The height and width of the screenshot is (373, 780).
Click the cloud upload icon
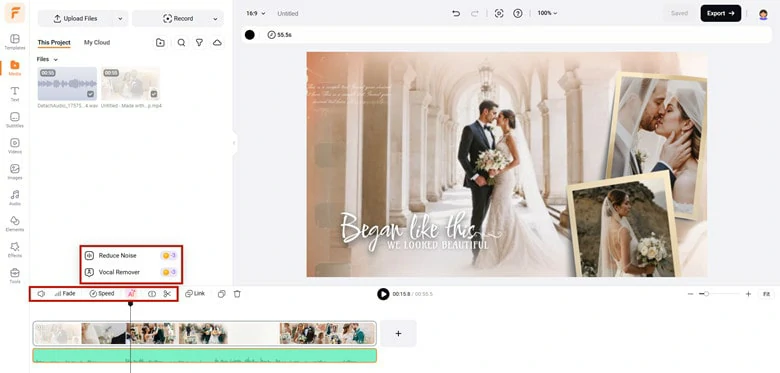(217, 43)
